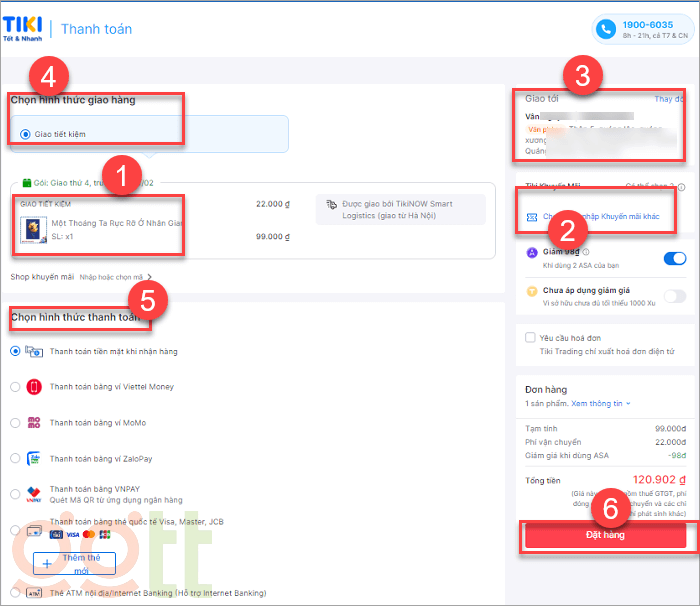This screenshot has width=700, height=606.
Task: Click the Thêm thẻ mới button
Action: tap(76, 563)
